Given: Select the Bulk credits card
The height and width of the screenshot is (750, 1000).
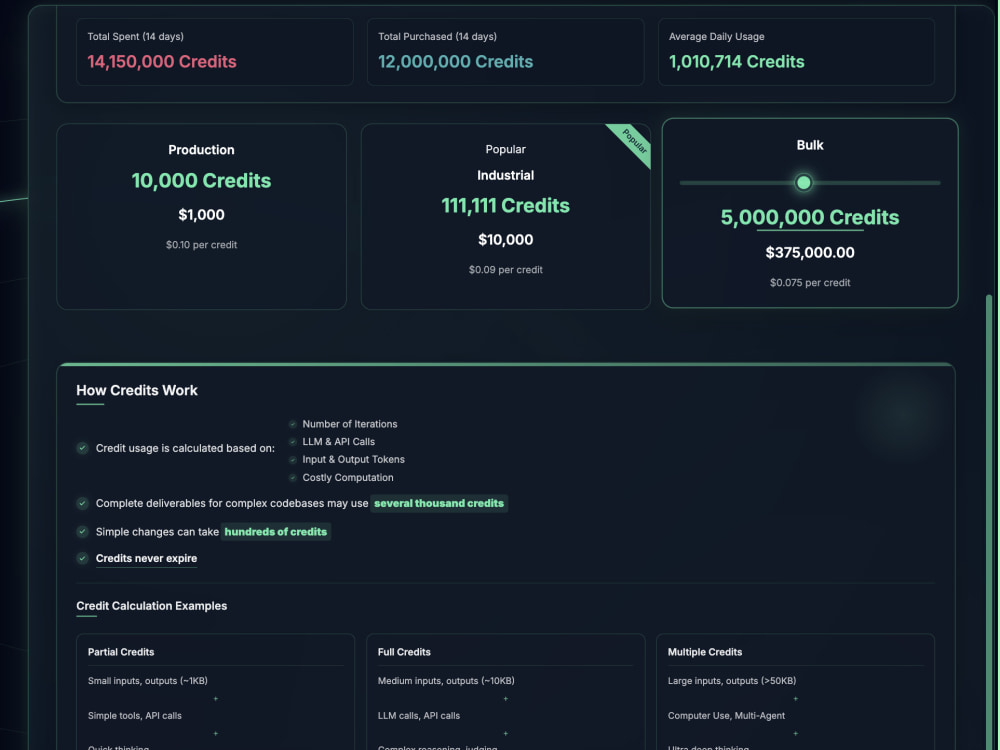Looking at the screenshot, I should point(810,213).
